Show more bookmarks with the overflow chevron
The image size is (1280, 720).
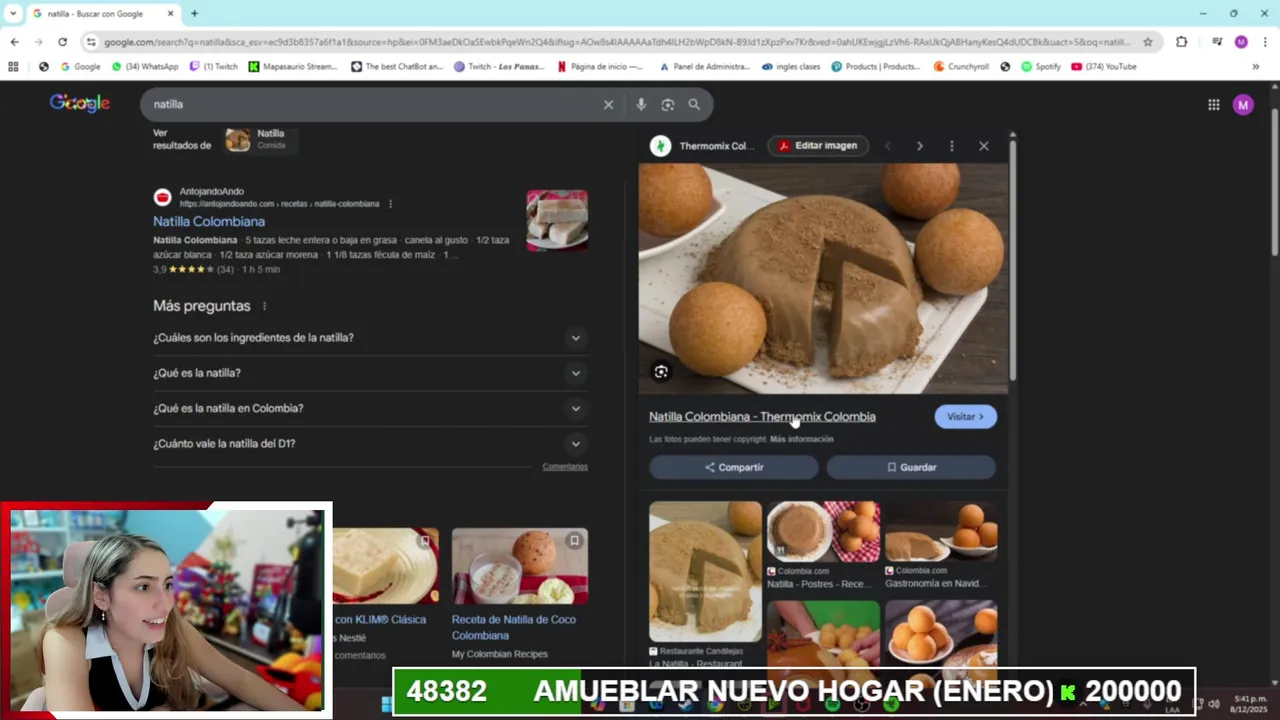(1256, 67)
